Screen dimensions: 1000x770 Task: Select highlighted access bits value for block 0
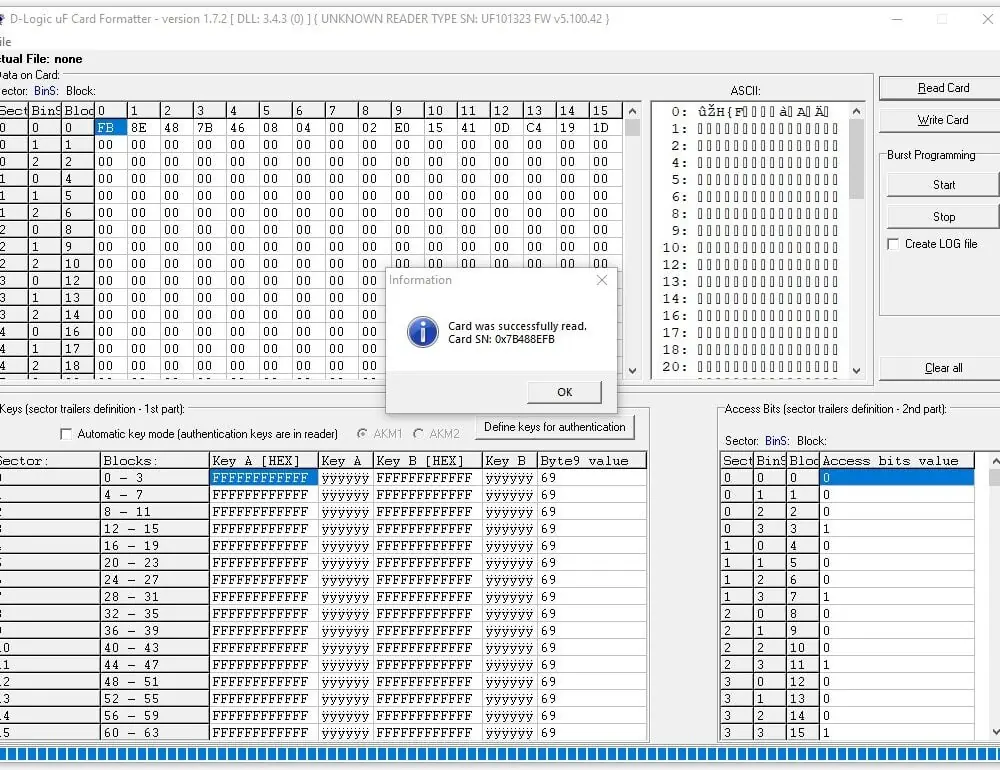897,478
